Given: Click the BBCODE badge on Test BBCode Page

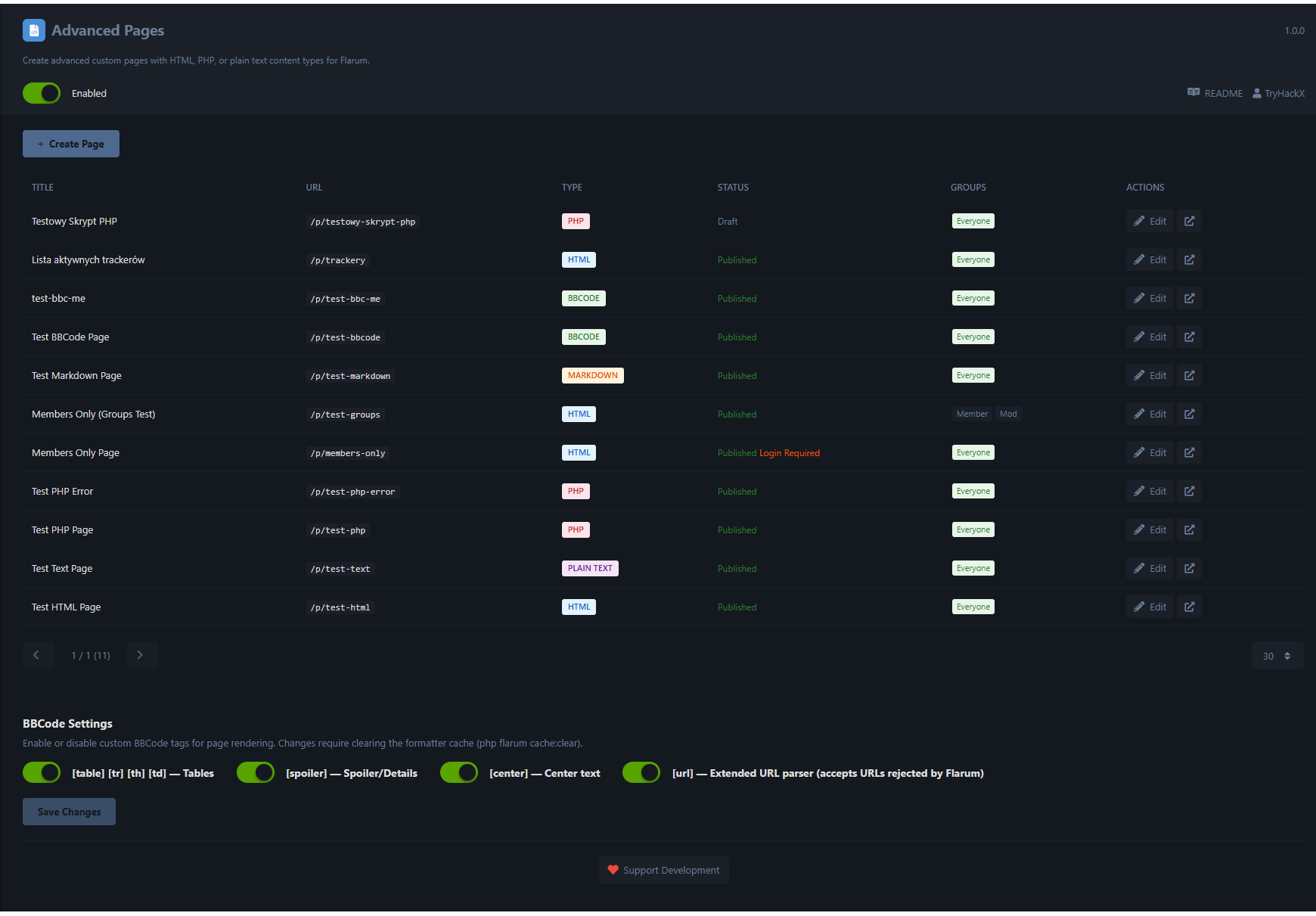Looking at the screenshot, I should click(x=583, y=337).
